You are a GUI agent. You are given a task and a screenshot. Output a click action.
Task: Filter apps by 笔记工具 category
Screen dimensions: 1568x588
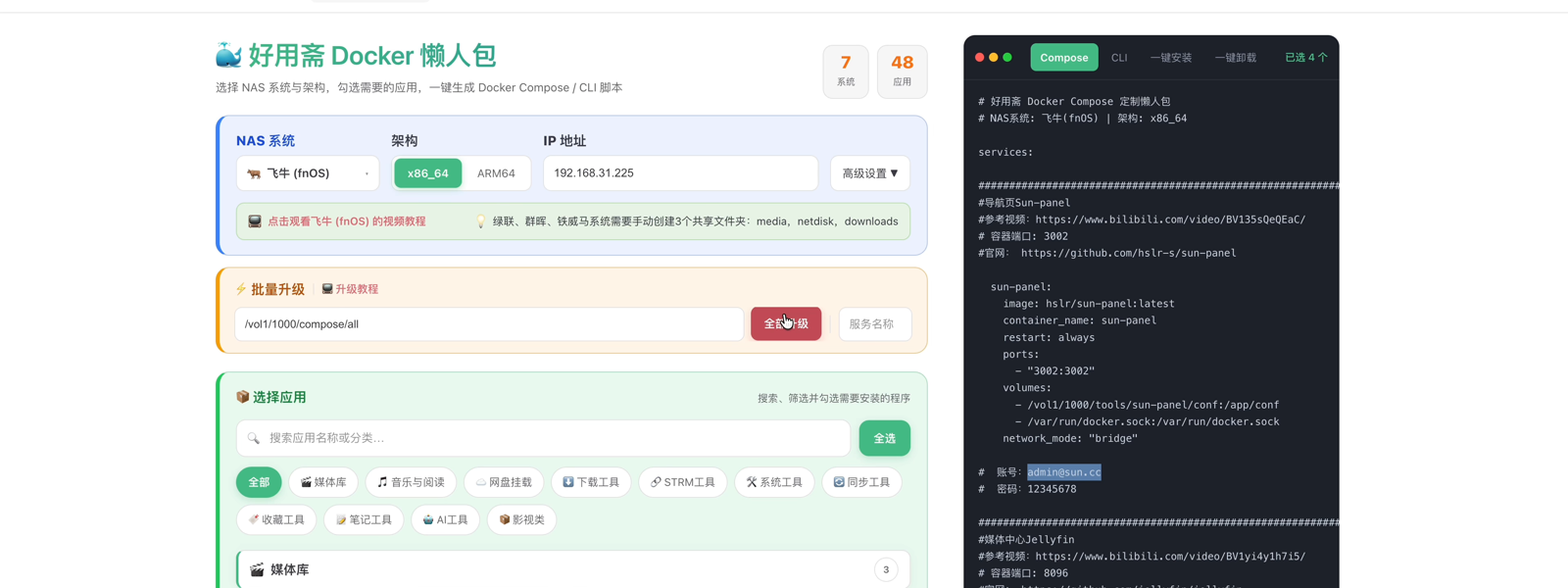(x=364, y=519)
